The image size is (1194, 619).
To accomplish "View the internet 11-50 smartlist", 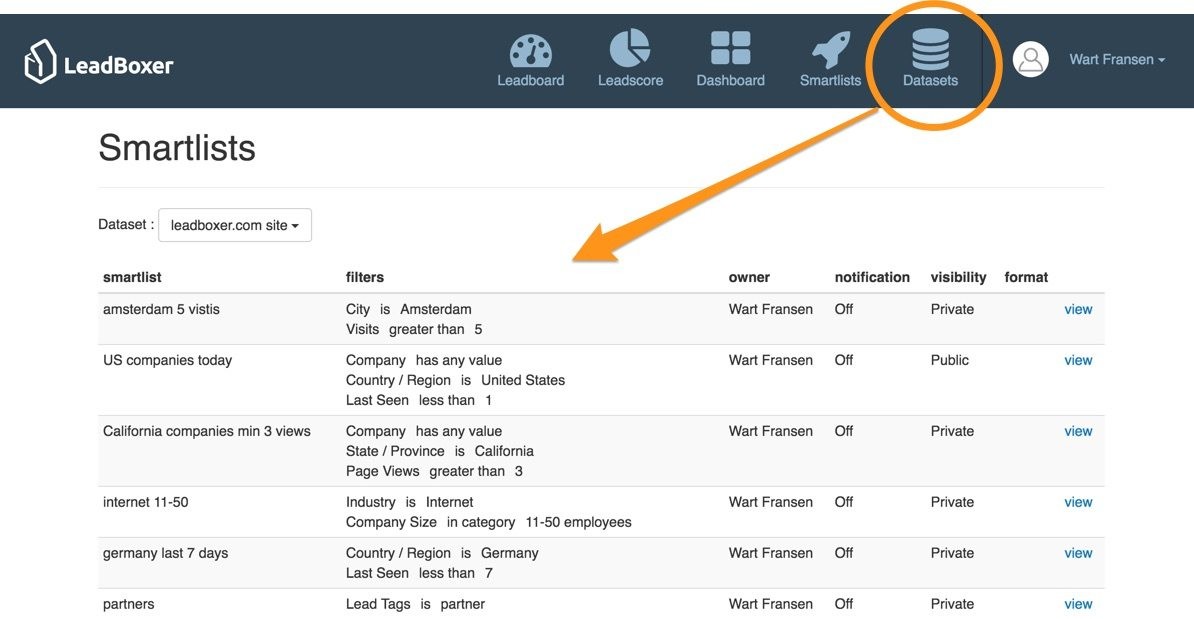I will [x=1078, y=503].
